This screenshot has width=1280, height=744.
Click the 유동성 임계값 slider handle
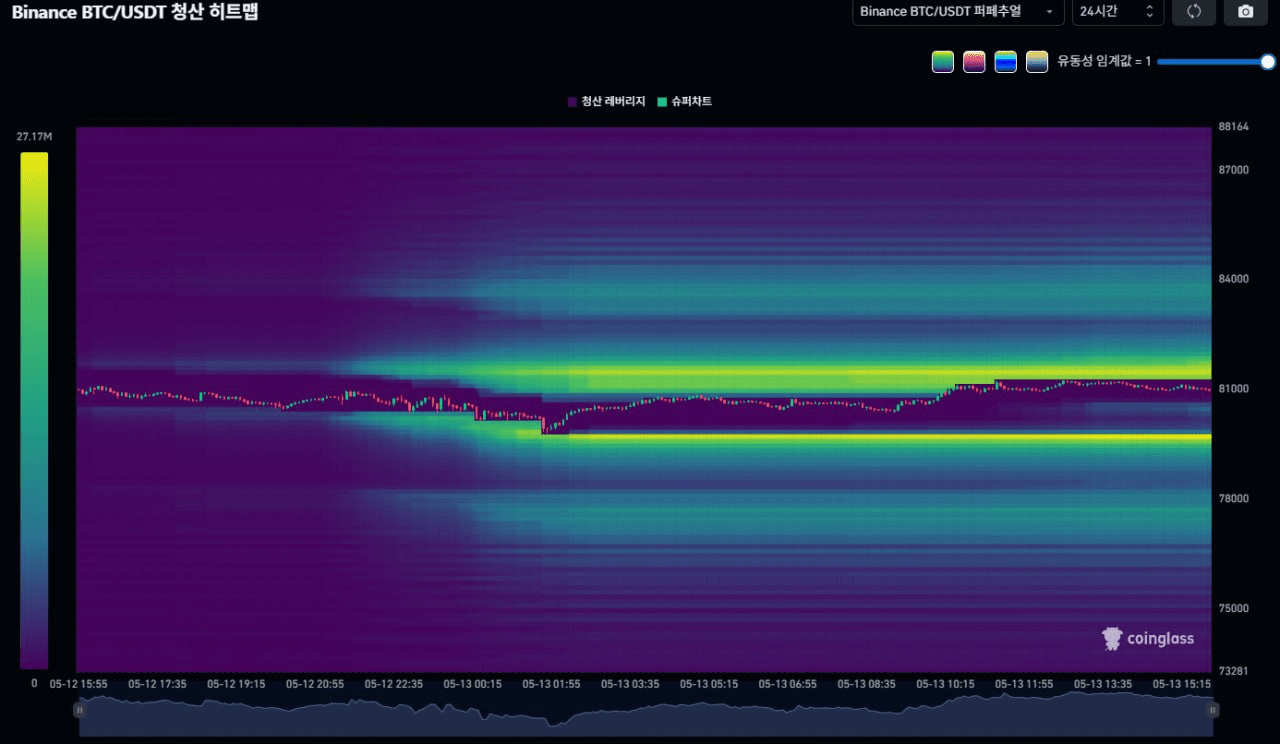1268,62
